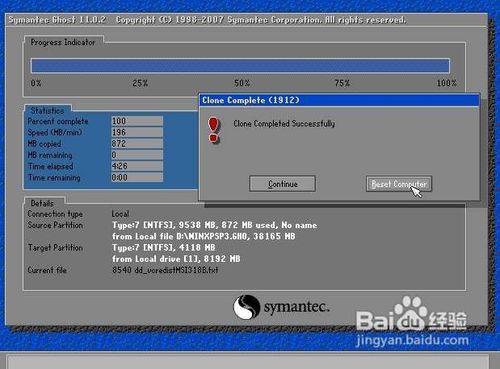
Task: Click the 0% progress scale marker
Action: [x=36, y=83]
